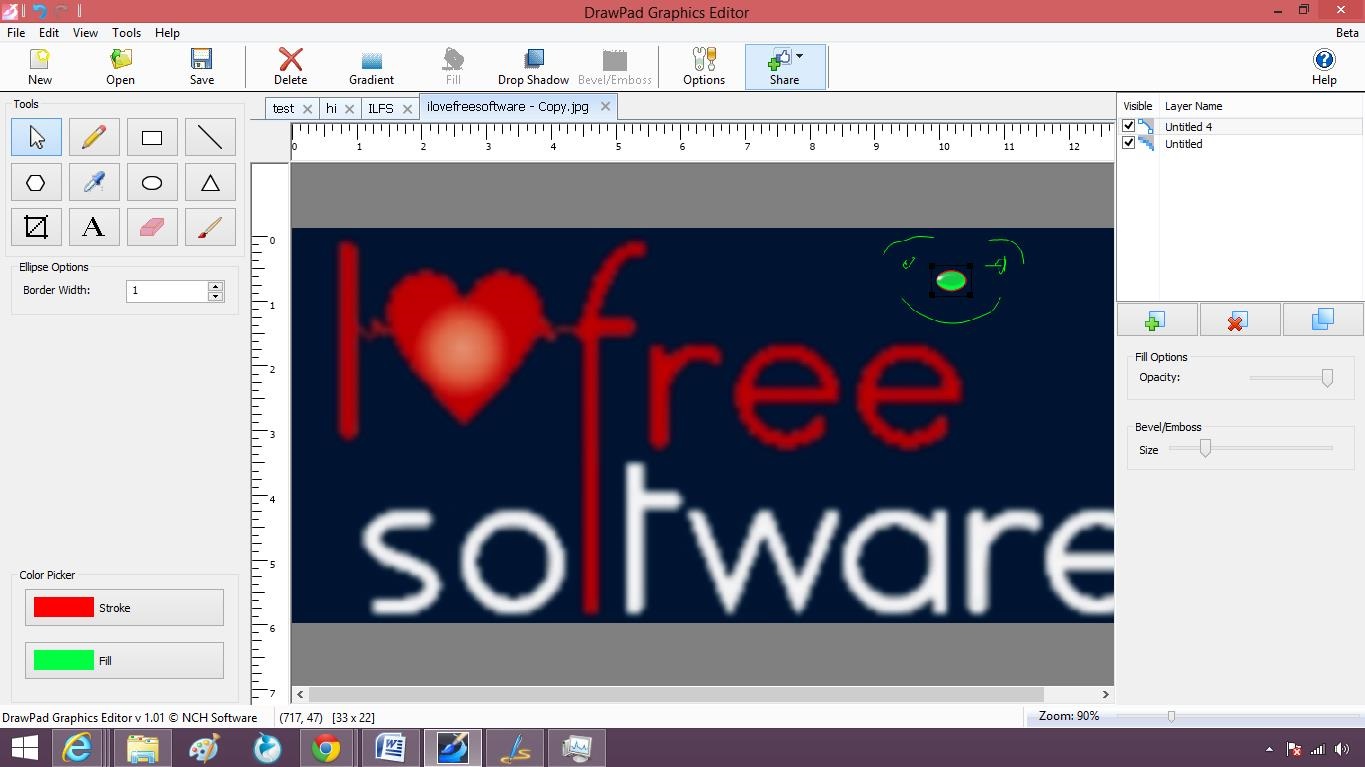Screen dimensions: 1365x767
Task: Undo using the title bar arrow
Action: (x=40, y=11)
